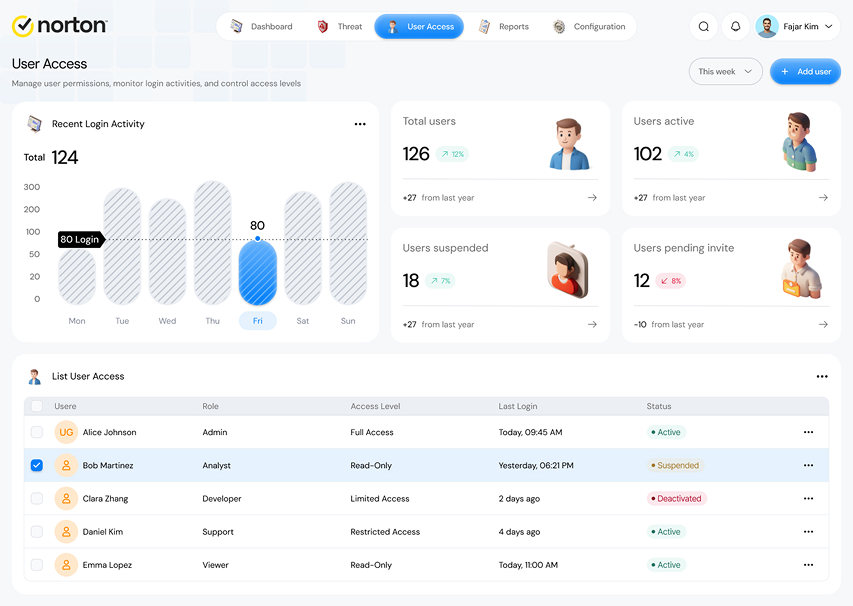Open the Reports tab
The width and height of the screenshot is (853, 606).
[504, 27]
